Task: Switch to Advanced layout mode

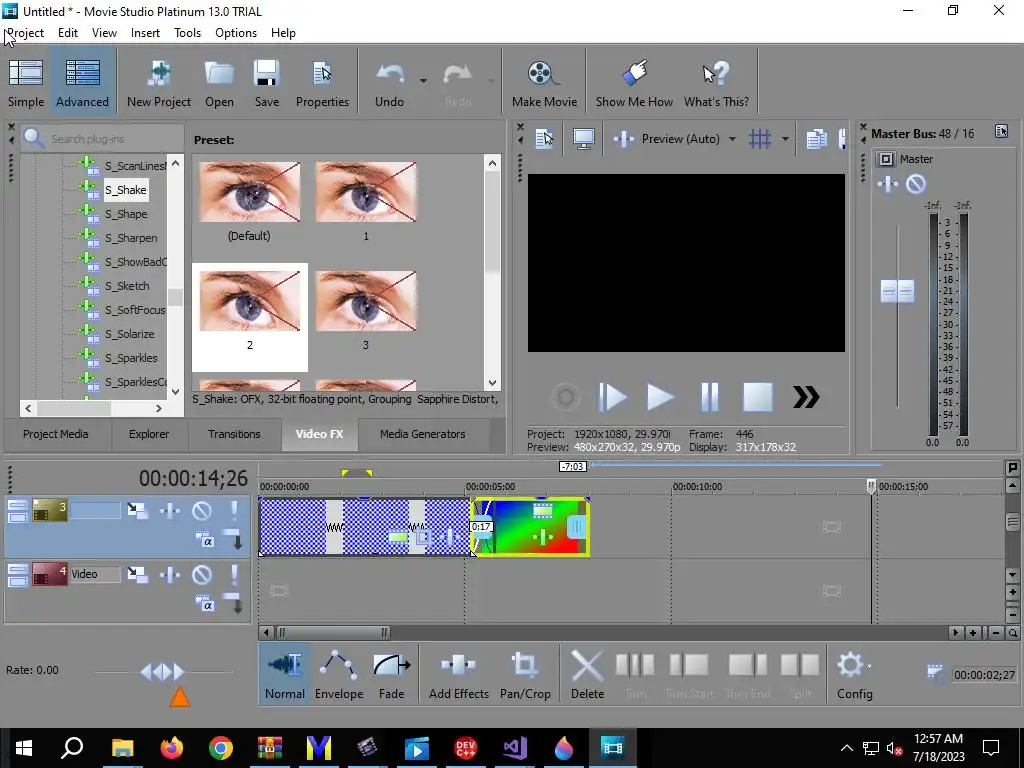Action: tap(82, 82)
